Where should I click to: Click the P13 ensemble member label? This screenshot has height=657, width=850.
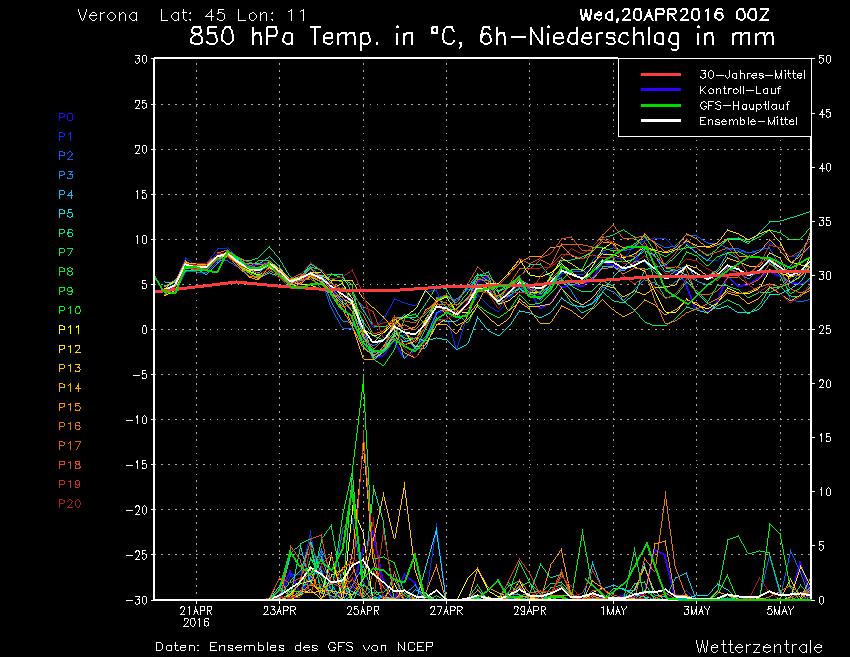coord(69,368)
